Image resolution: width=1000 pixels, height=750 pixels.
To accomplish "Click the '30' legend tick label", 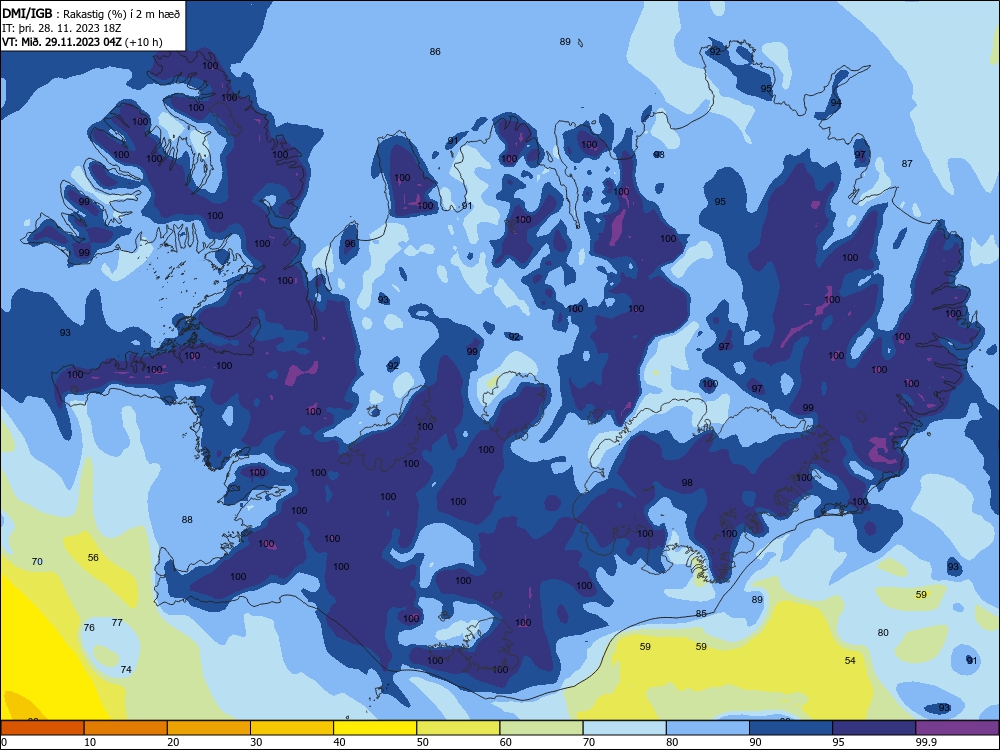I will tap(256, 742).
